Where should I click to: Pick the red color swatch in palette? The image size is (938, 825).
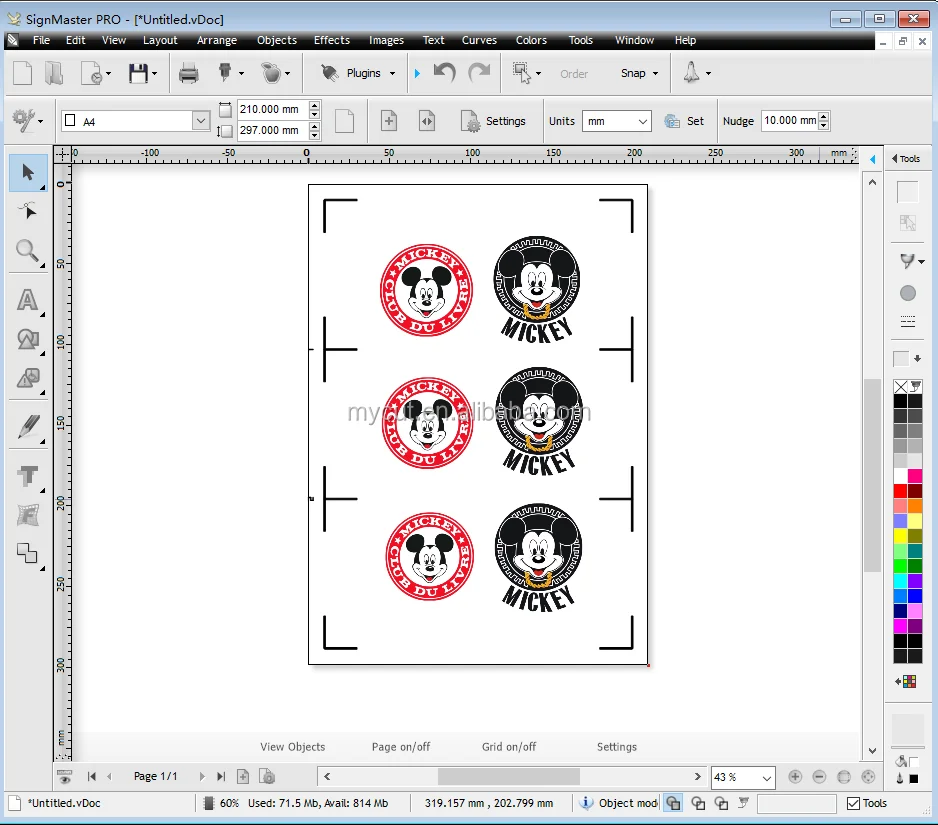pos(900,491)
